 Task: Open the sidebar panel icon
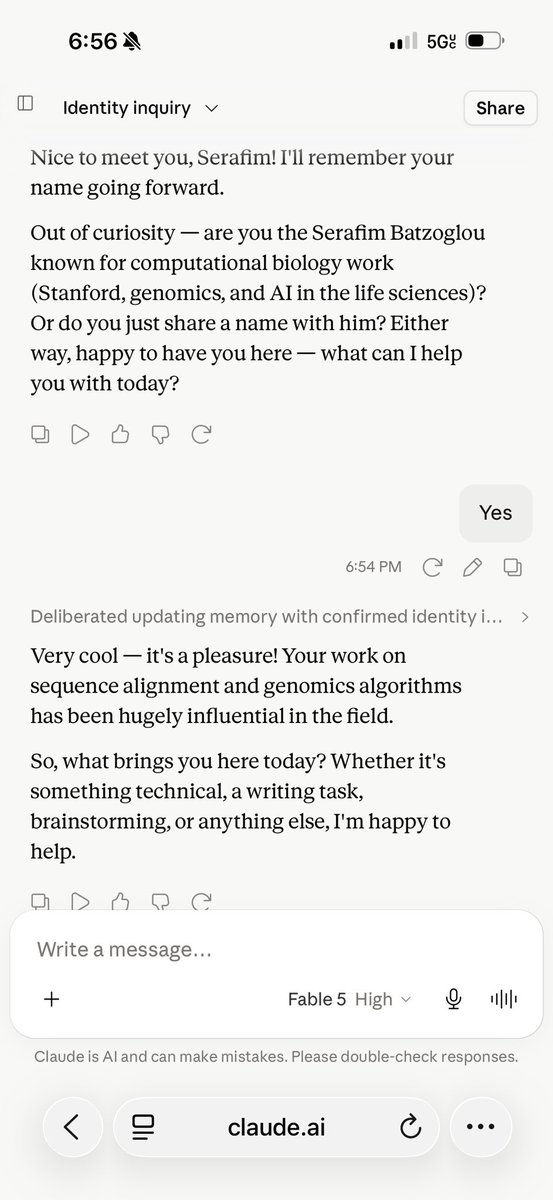tap(26, 103)
